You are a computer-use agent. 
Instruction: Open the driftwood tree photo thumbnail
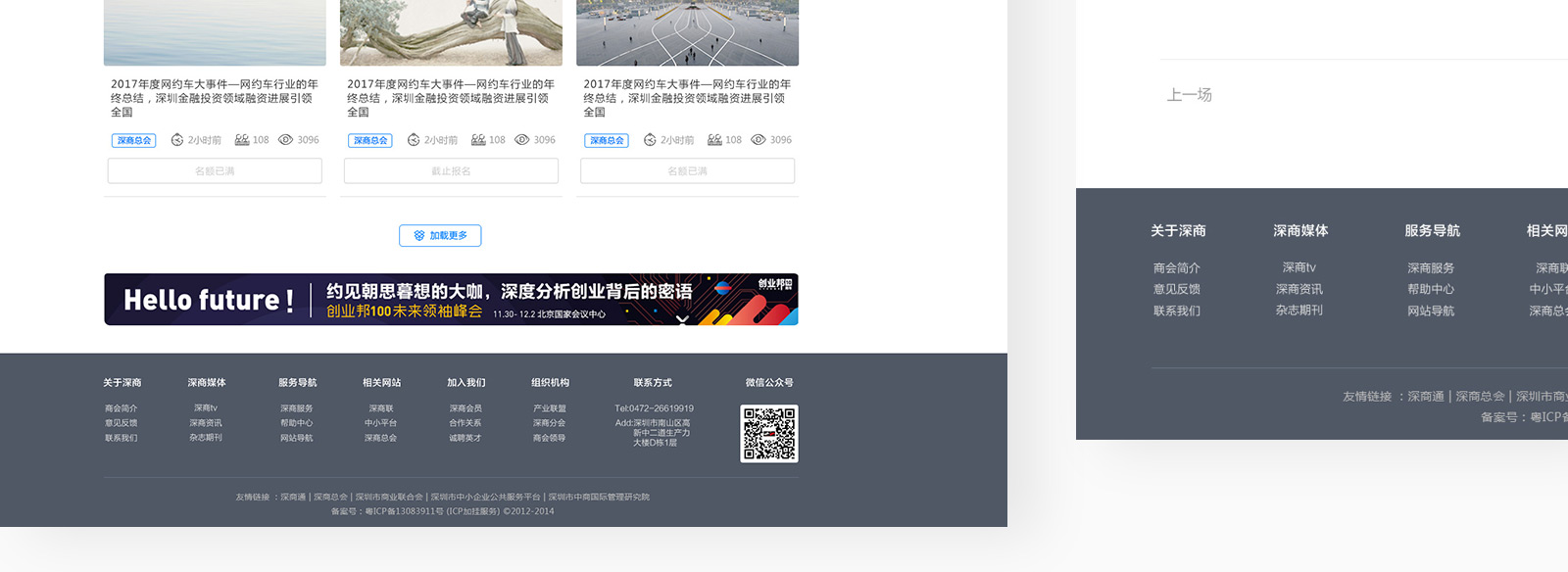click(x=451, y=32)
